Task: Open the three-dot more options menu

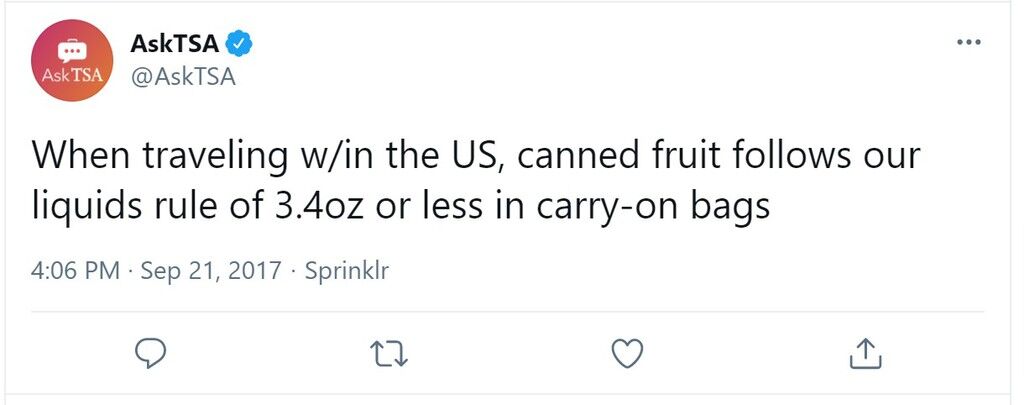Action: tap(968, 42)
